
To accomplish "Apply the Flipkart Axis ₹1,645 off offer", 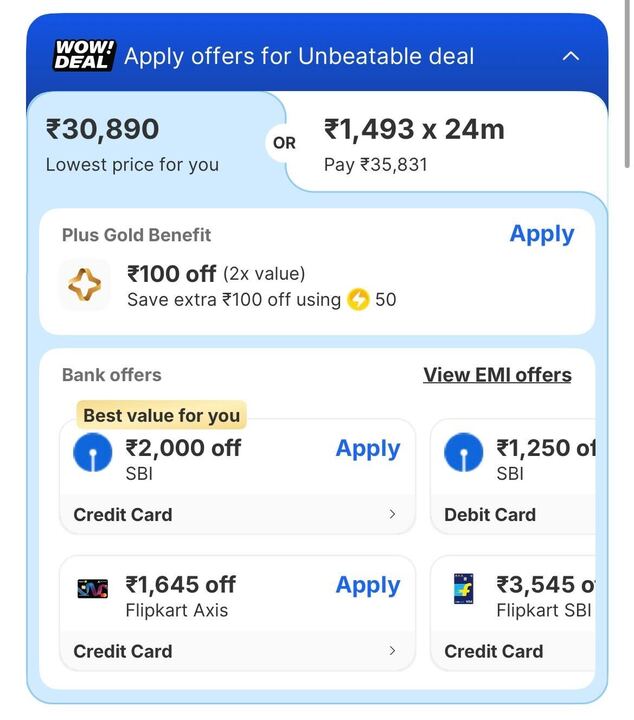I will (367, 586).
